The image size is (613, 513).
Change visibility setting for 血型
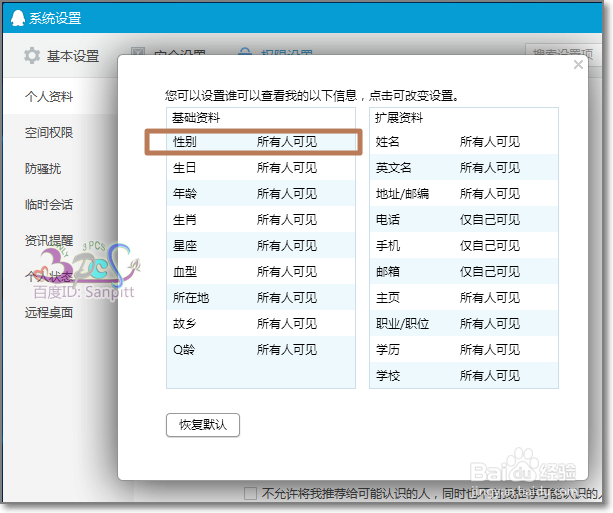[287, 271]
